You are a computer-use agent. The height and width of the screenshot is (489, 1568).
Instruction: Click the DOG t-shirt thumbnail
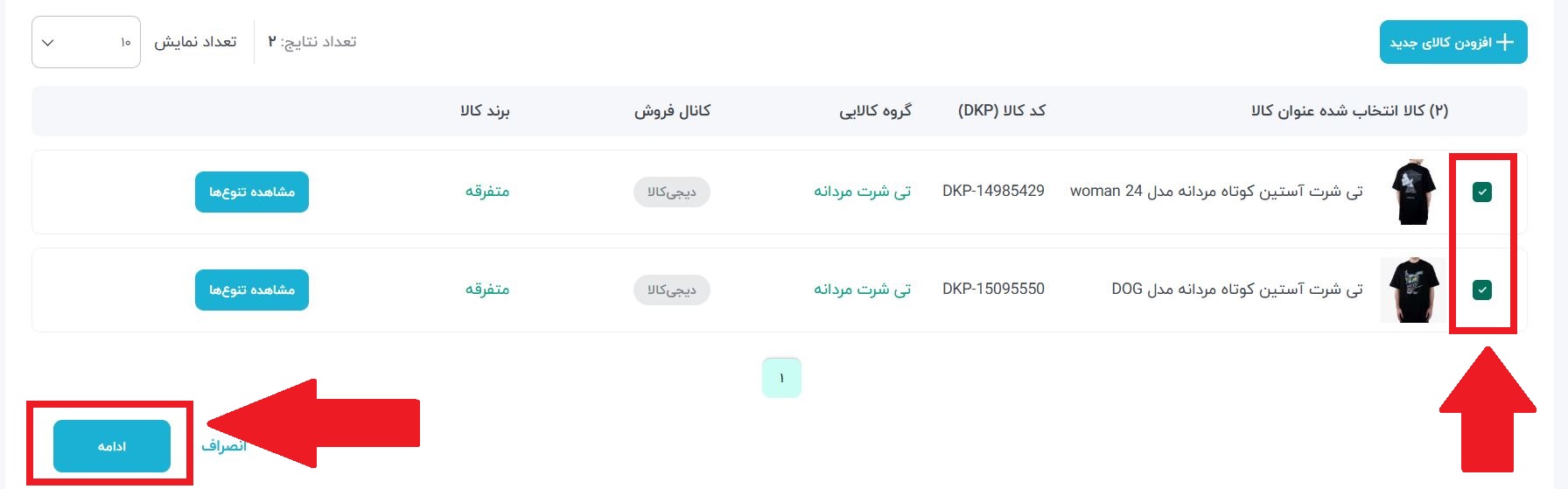[x=1412, y=290]
